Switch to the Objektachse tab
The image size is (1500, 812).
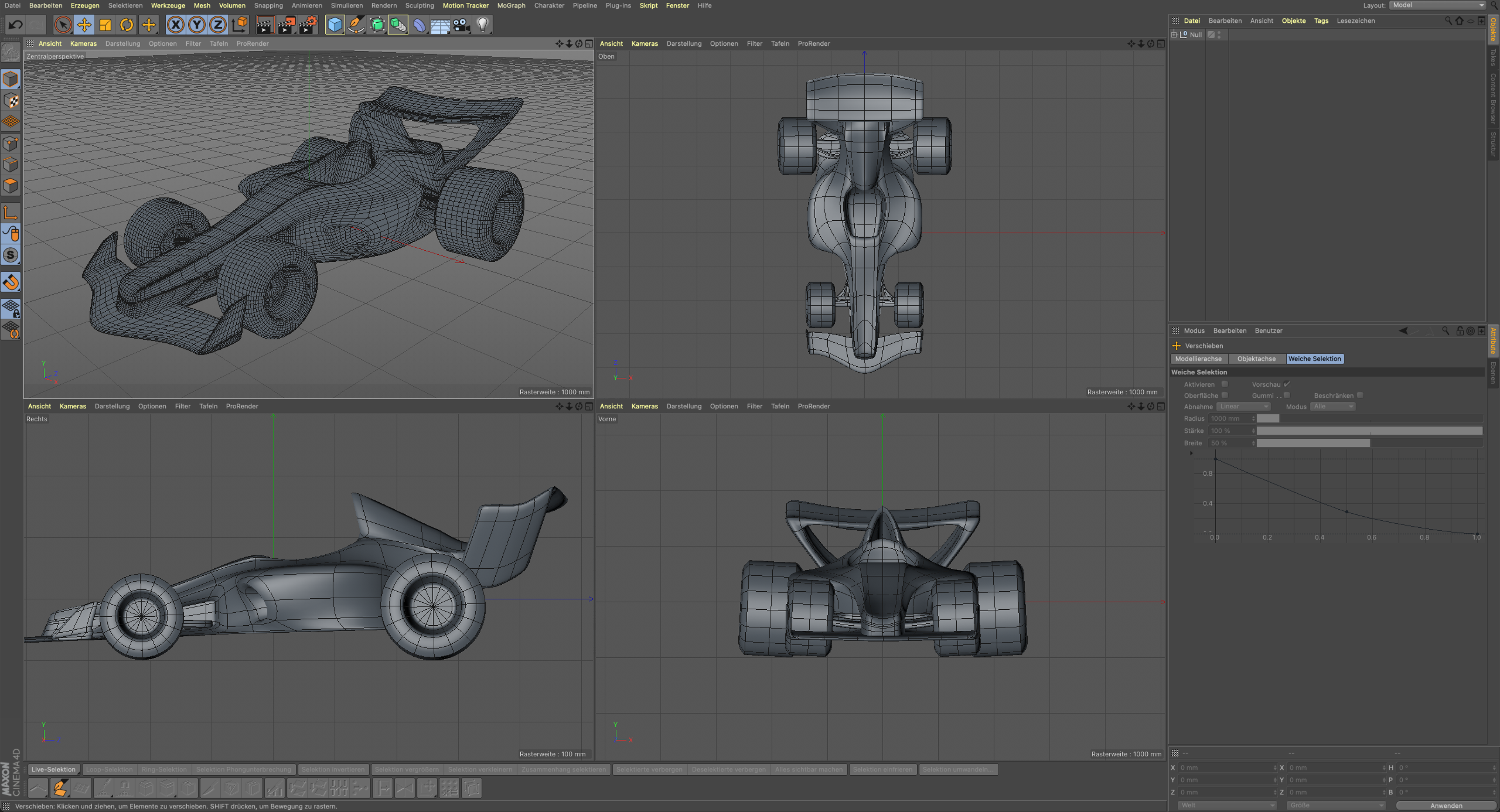(1256, 359)
